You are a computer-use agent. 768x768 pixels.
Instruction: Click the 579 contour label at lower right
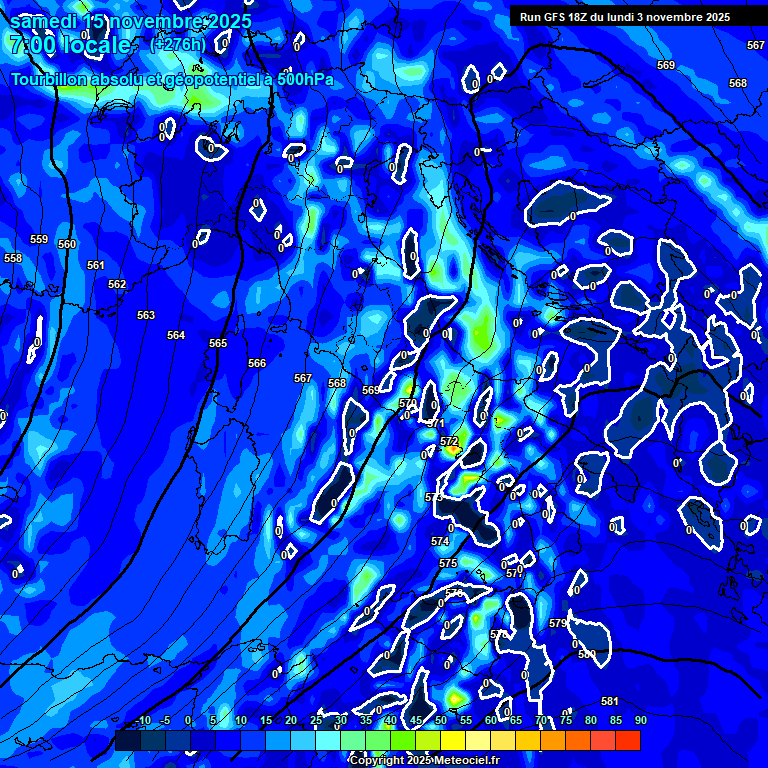pyautogui.click(x=558, y=623)
